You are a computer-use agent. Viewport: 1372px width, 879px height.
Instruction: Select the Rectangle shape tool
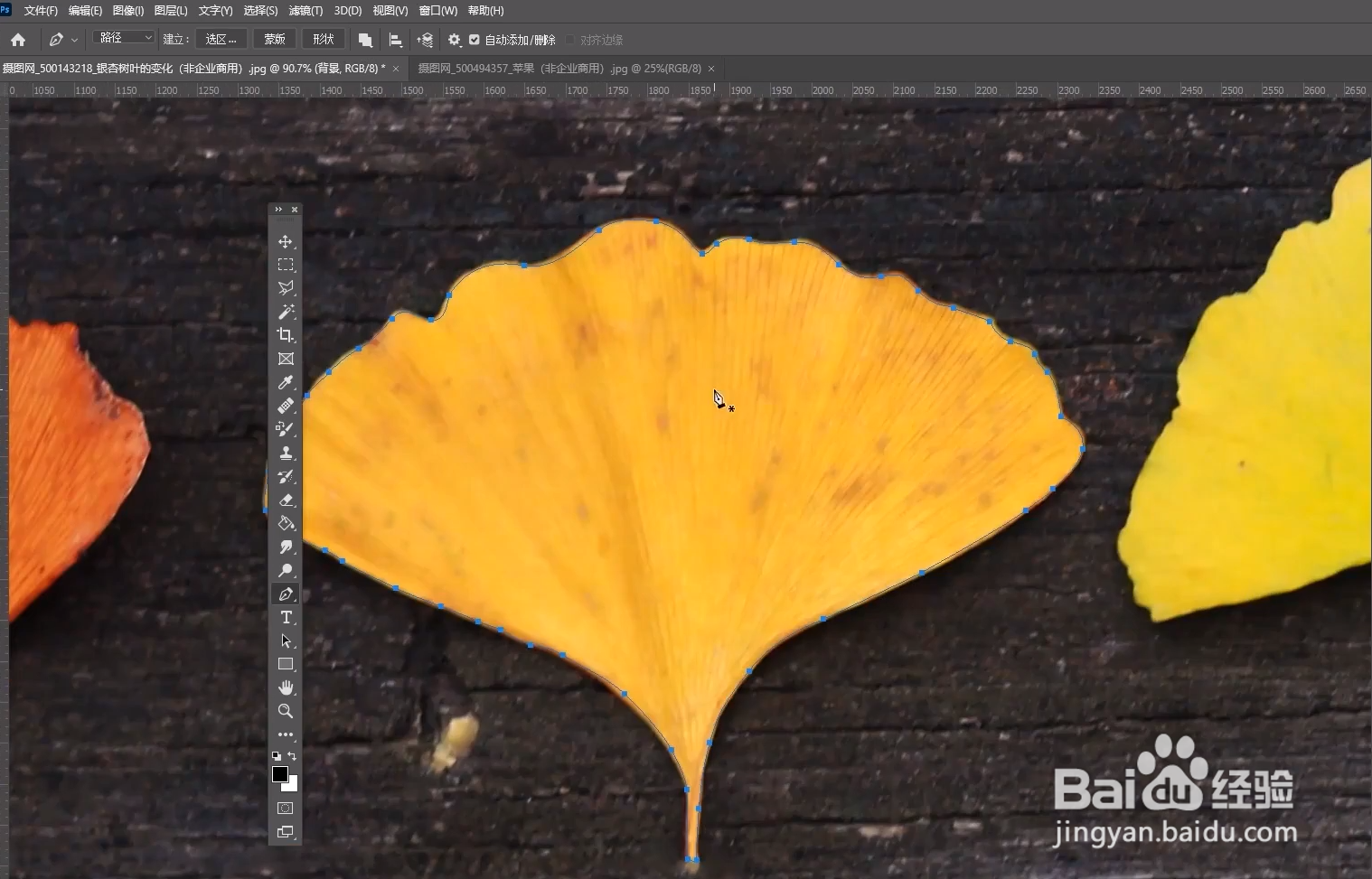point(286,664)
